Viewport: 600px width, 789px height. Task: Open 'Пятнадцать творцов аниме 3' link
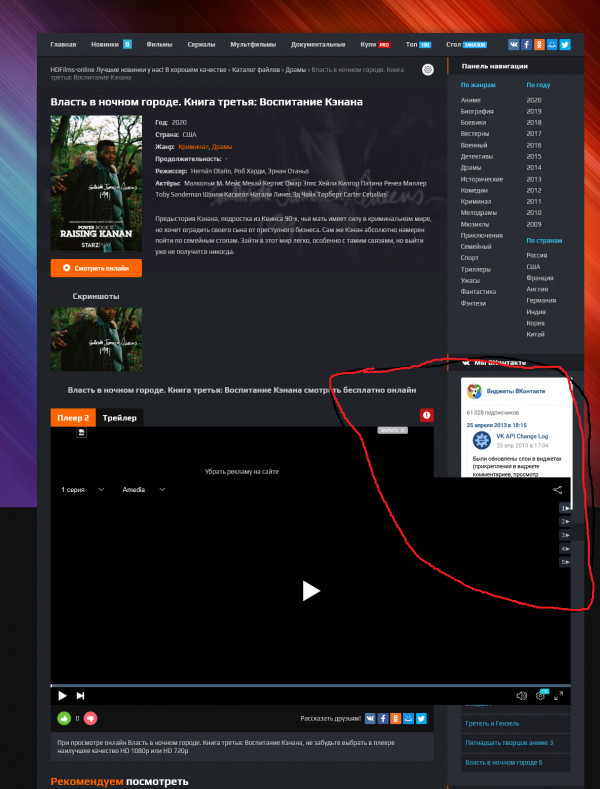tap(509, 743)
